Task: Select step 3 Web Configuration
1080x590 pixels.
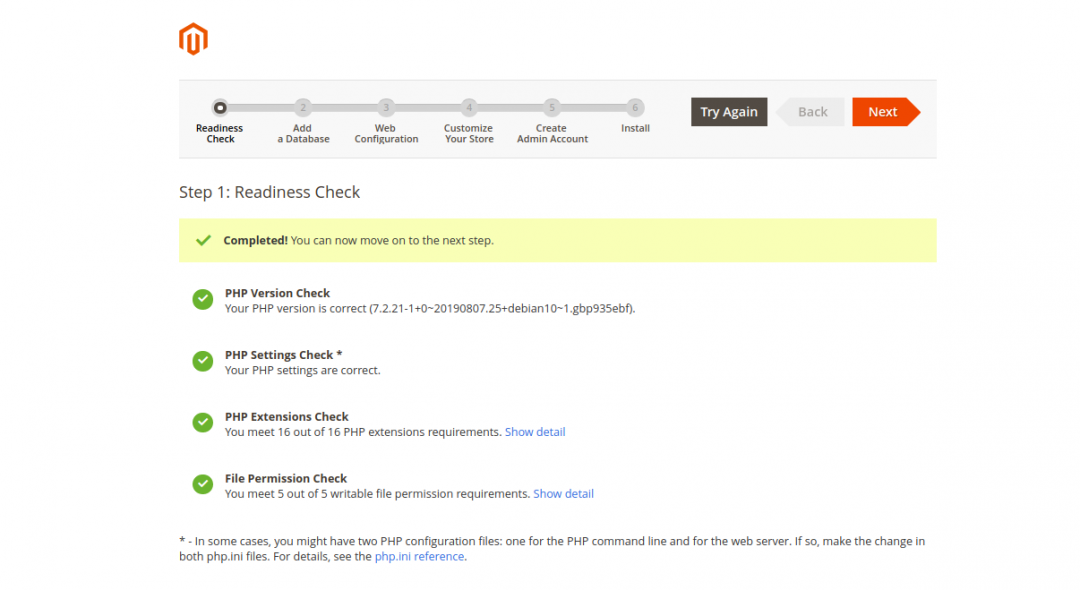Action: pos(386,108)
